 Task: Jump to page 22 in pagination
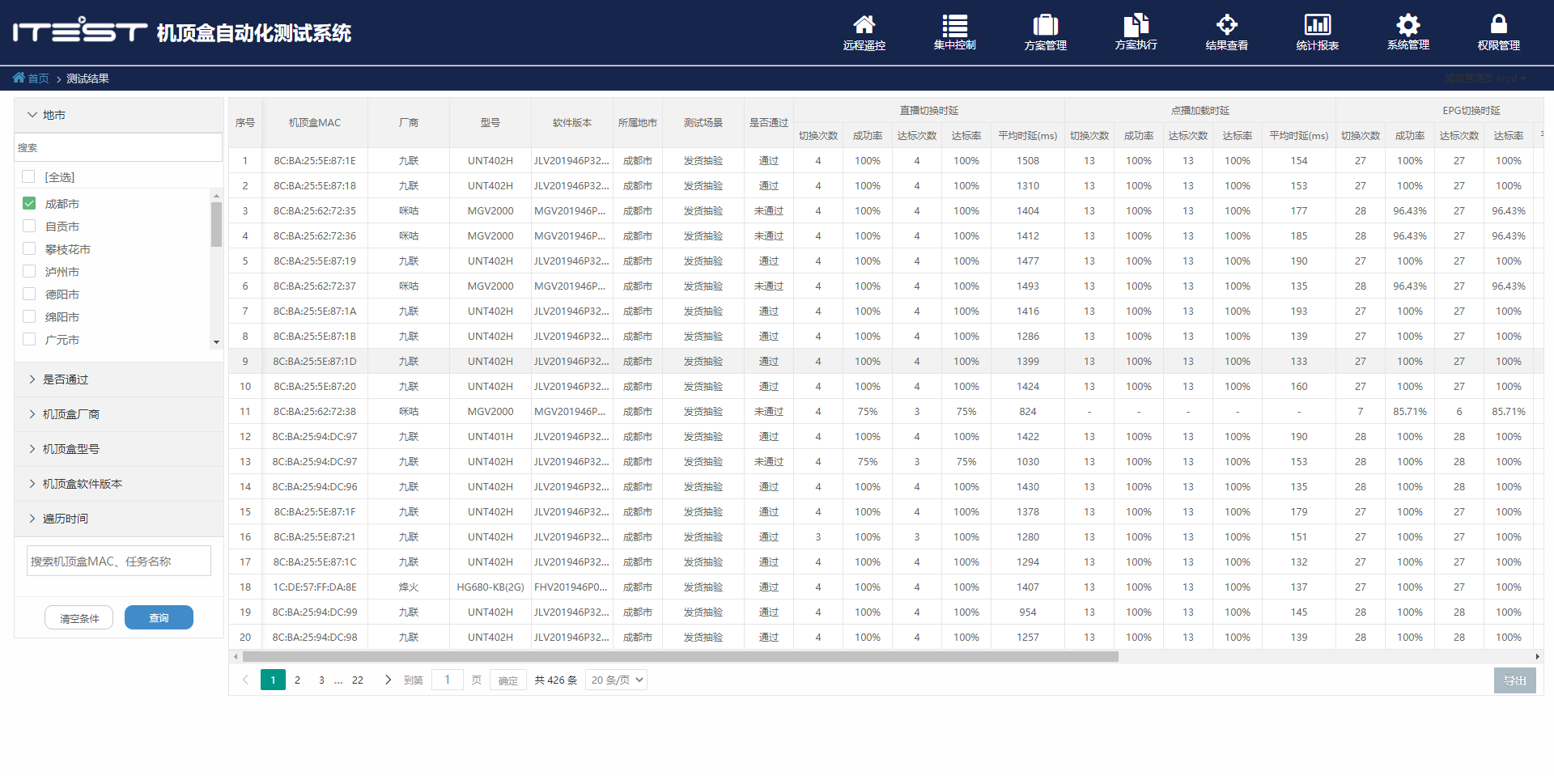tap(357, 680)
